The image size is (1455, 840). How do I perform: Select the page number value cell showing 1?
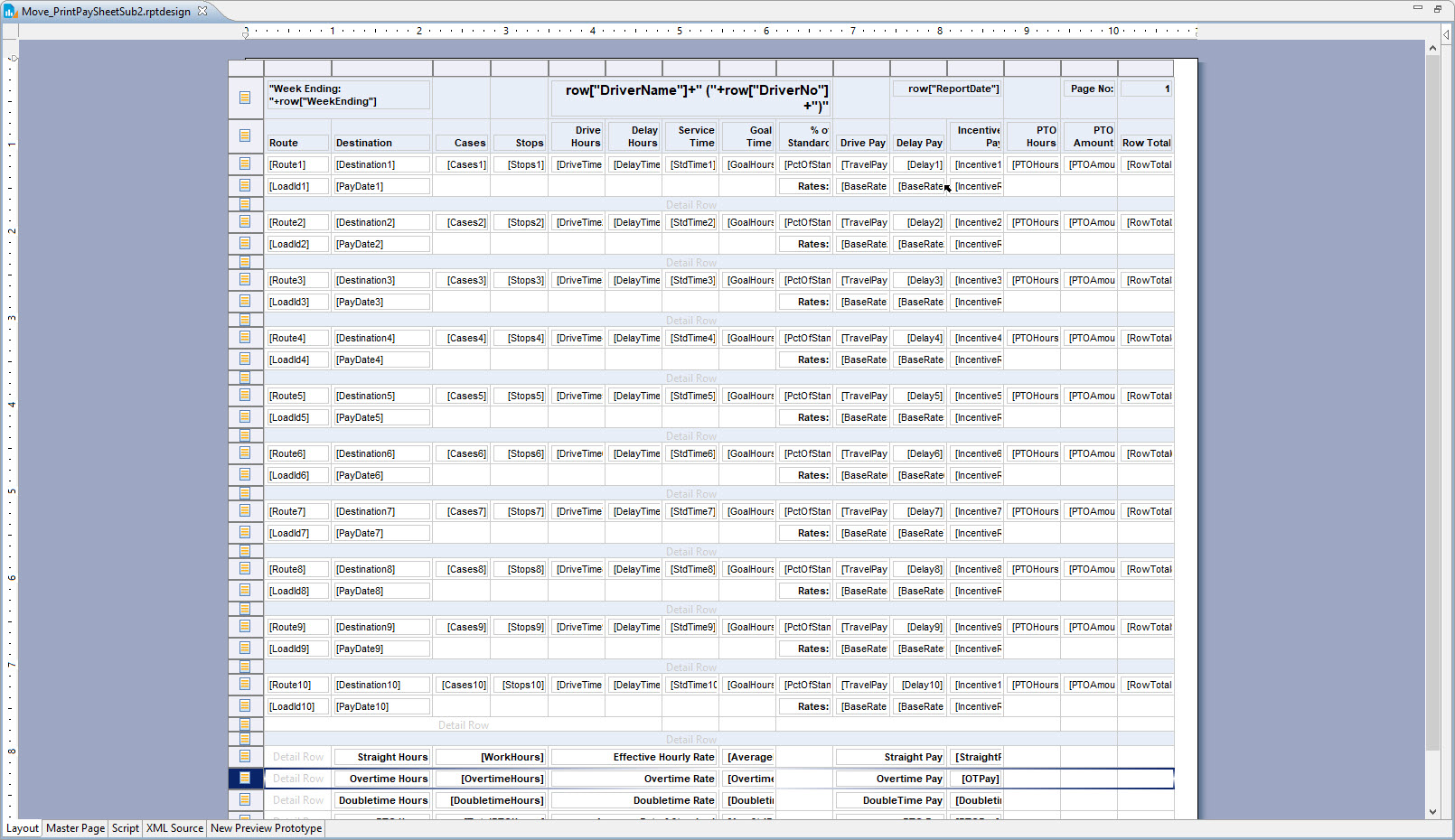[x=1146, y=89]
